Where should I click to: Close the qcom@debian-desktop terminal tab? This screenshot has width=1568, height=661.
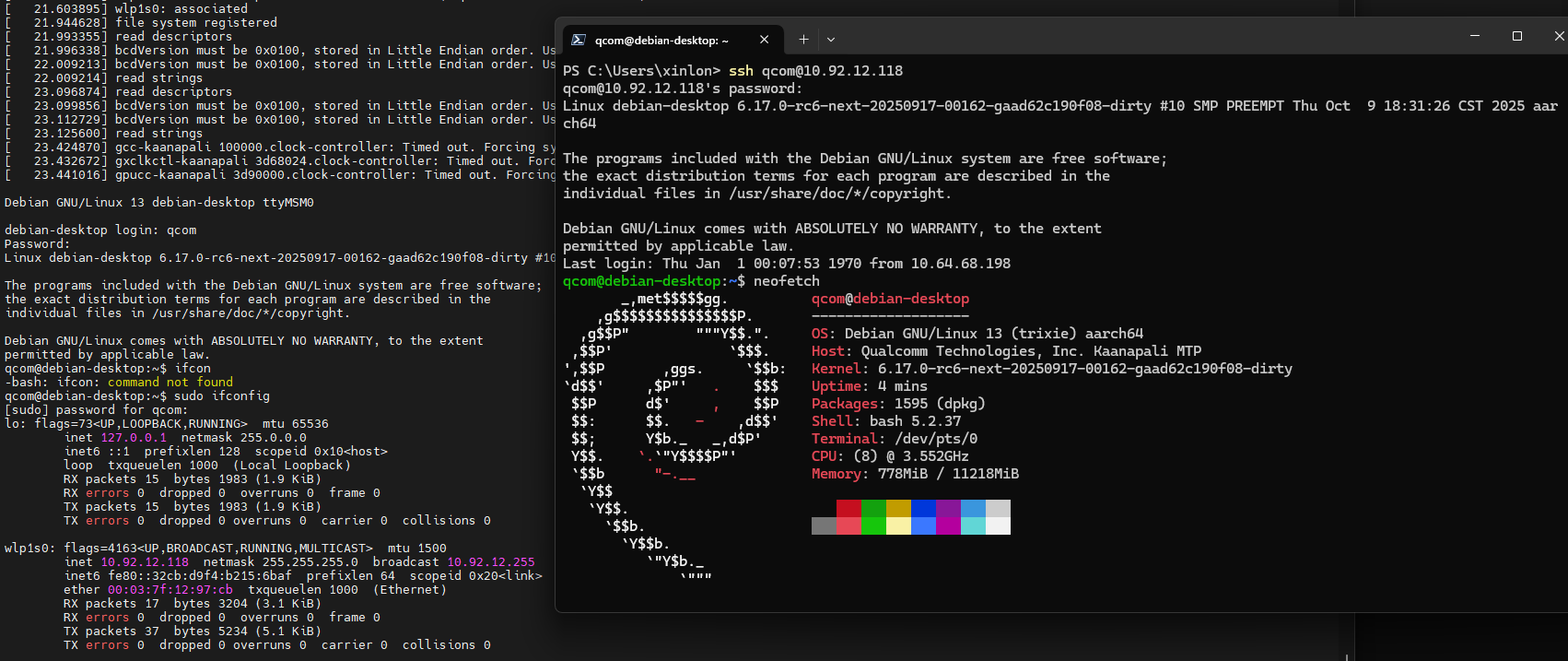click(764, 40)
